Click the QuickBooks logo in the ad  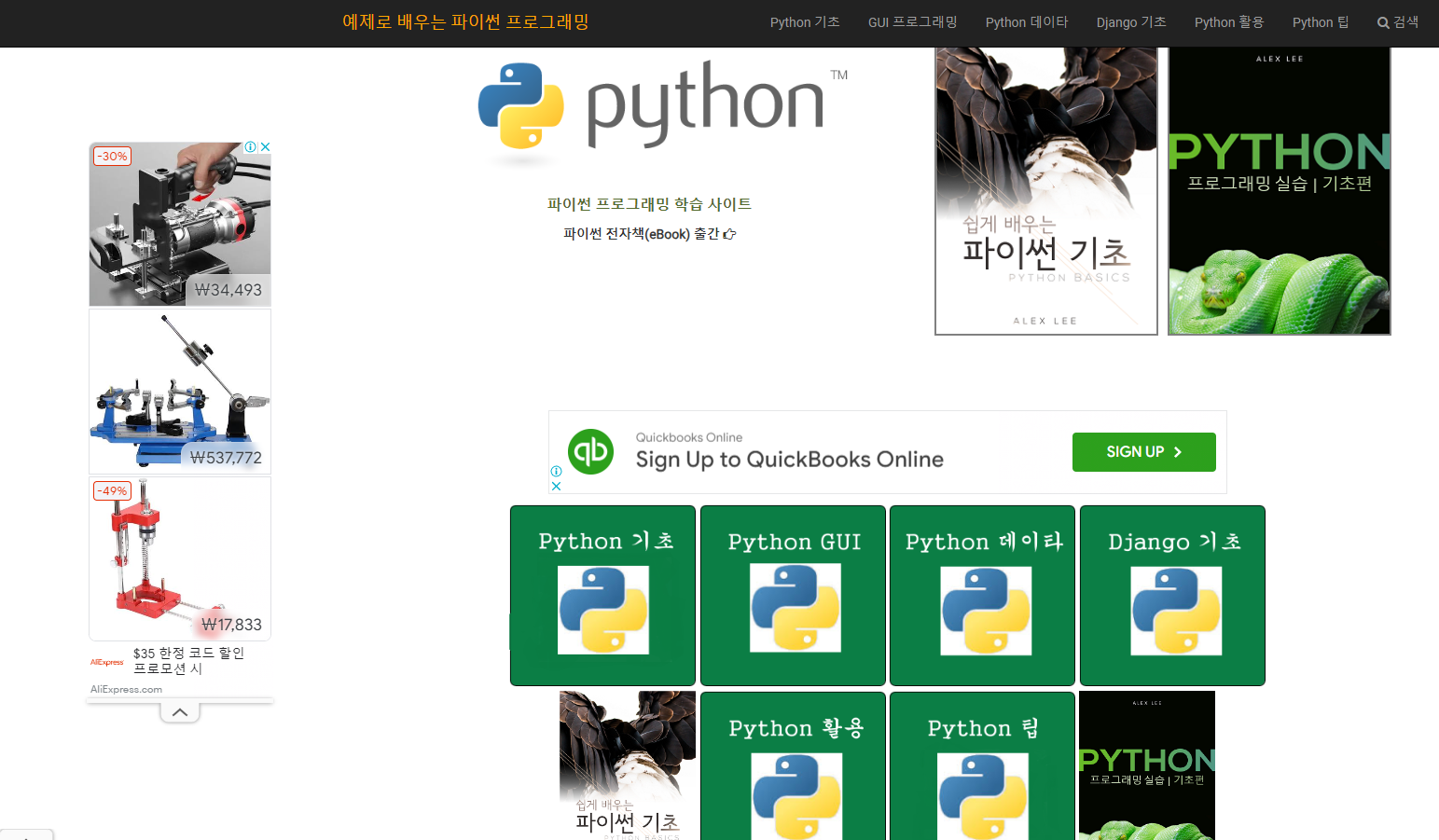591,452
